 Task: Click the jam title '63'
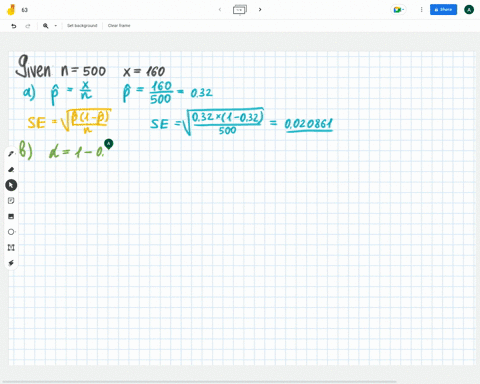(x=25, y=10)
